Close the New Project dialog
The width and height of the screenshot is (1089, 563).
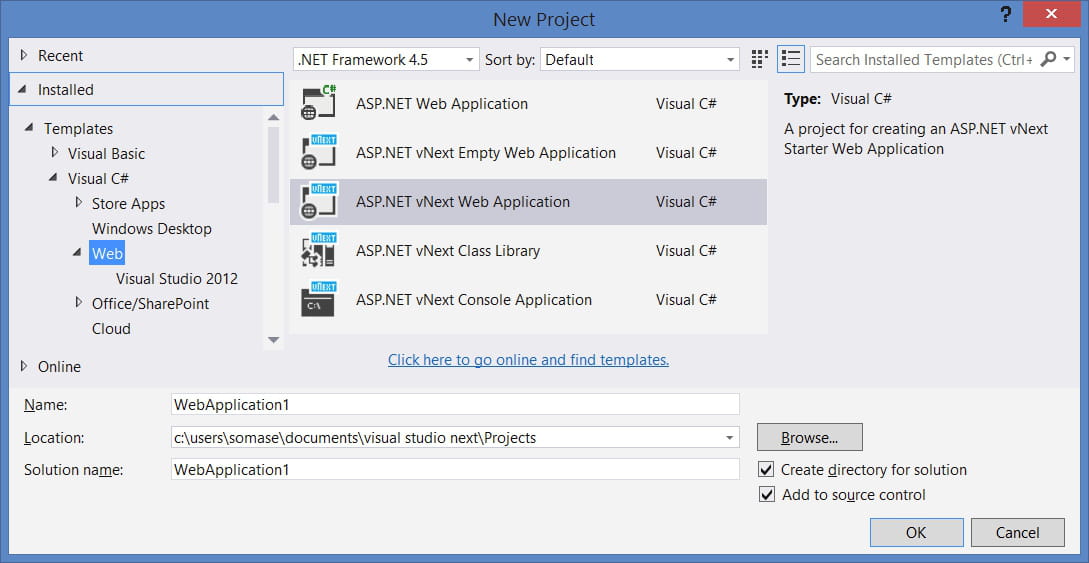point(1051,15)
